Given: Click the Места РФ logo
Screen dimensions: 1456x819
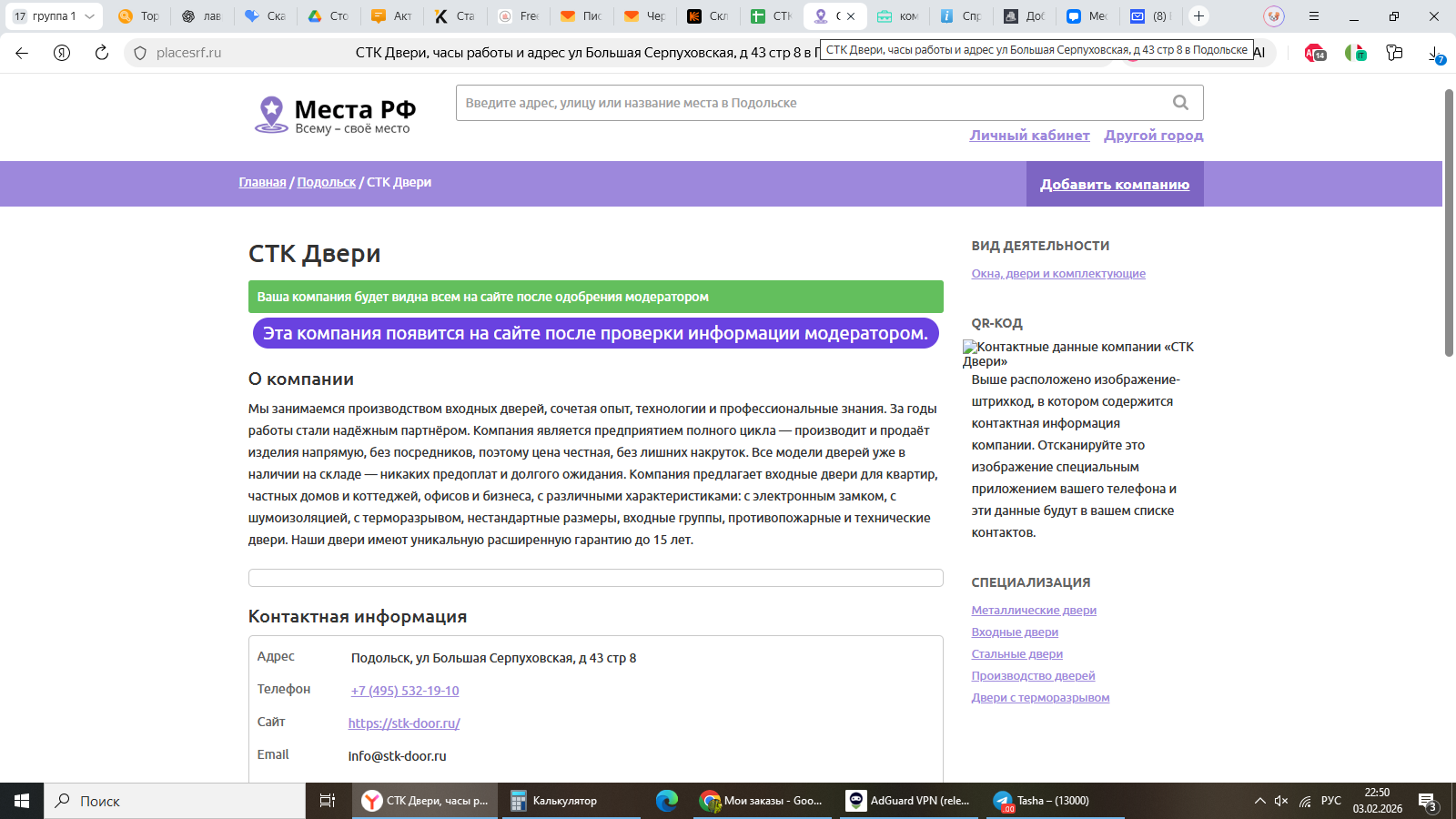Looking at the screenshot, I should [x=335, y=116].
